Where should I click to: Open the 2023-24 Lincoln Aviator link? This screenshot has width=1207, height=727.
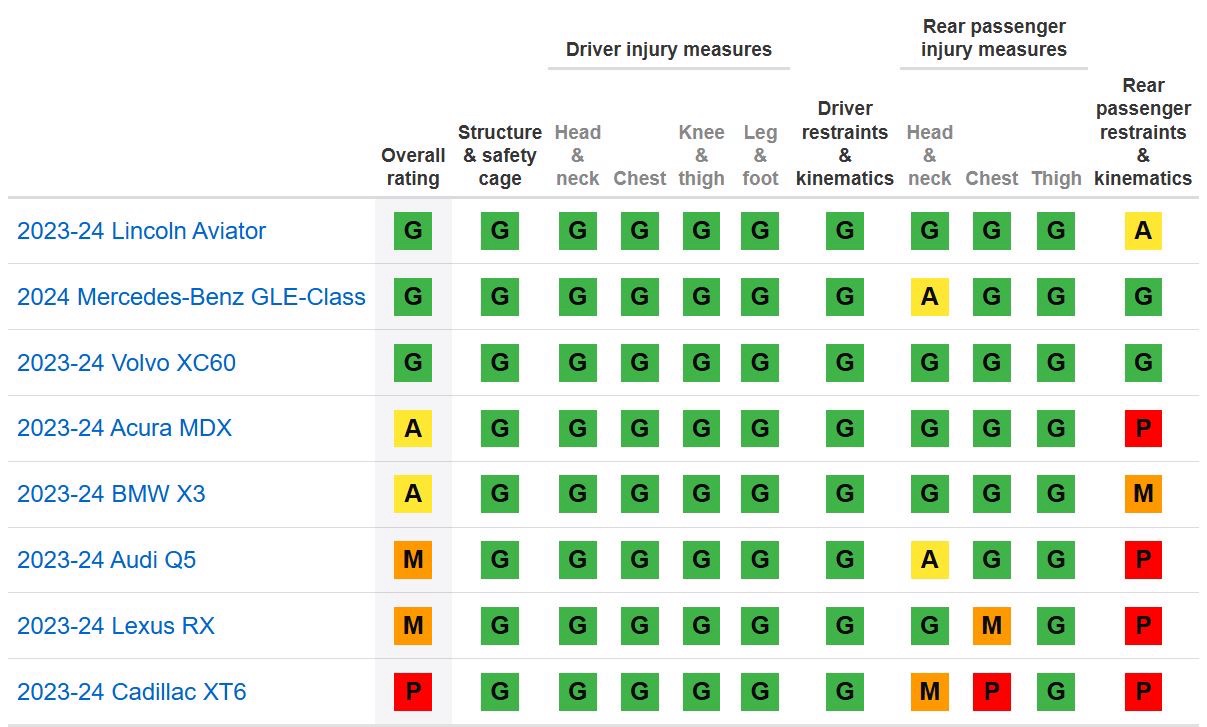click(141, 231)
